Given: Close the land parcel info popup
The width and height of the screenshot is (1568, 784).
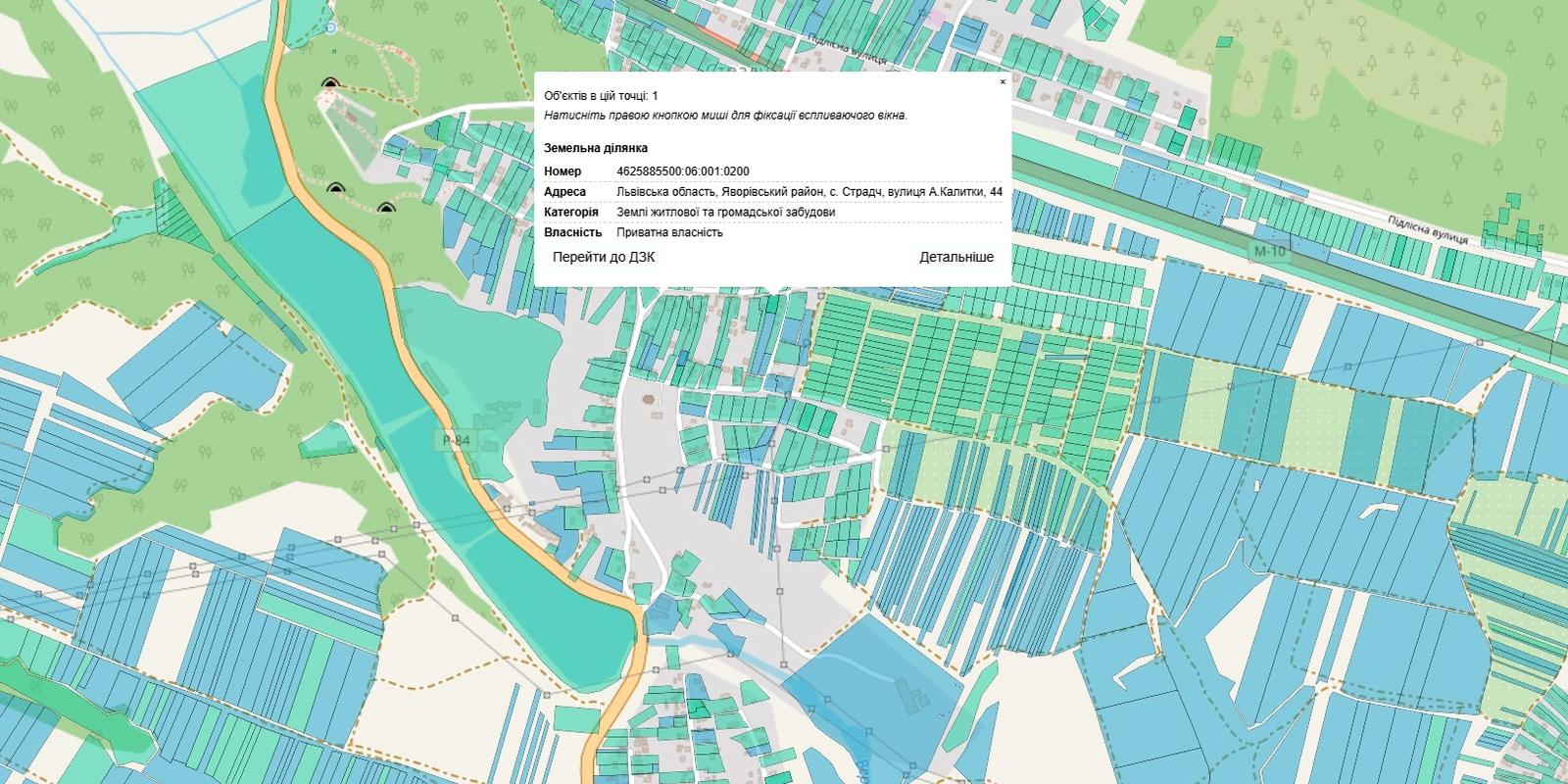Looking at the screenshot, I should coord(1002,82).
